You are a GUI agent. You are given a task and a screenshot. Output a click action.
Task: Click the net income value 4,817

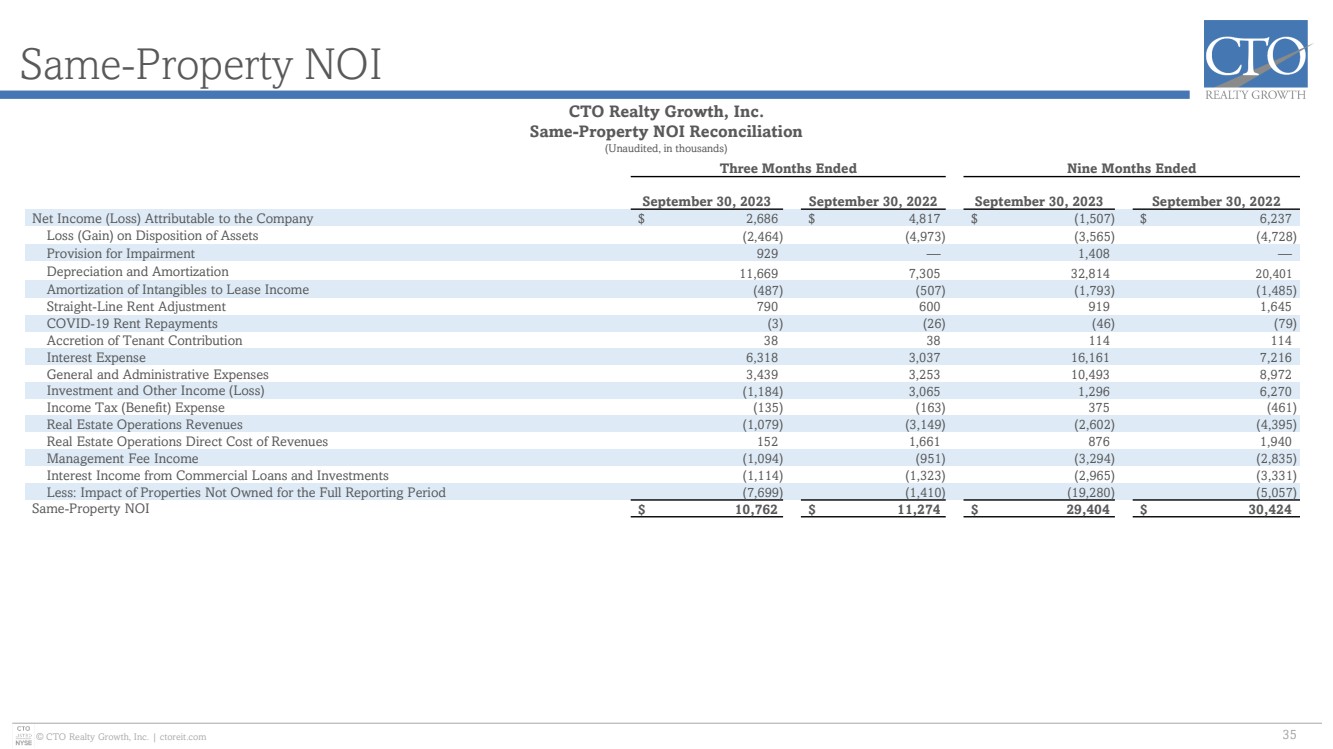coord(922,219)
